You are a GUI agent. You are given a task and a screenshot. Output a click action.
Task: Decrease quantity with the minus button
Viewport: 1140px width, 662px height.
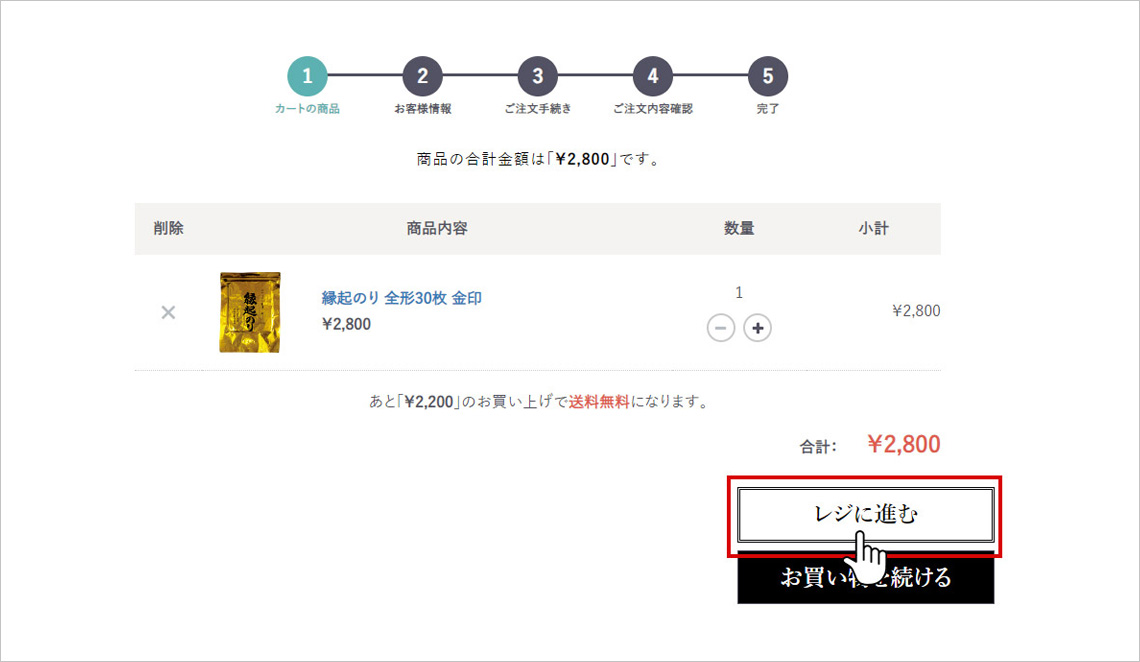coord(720,328)
